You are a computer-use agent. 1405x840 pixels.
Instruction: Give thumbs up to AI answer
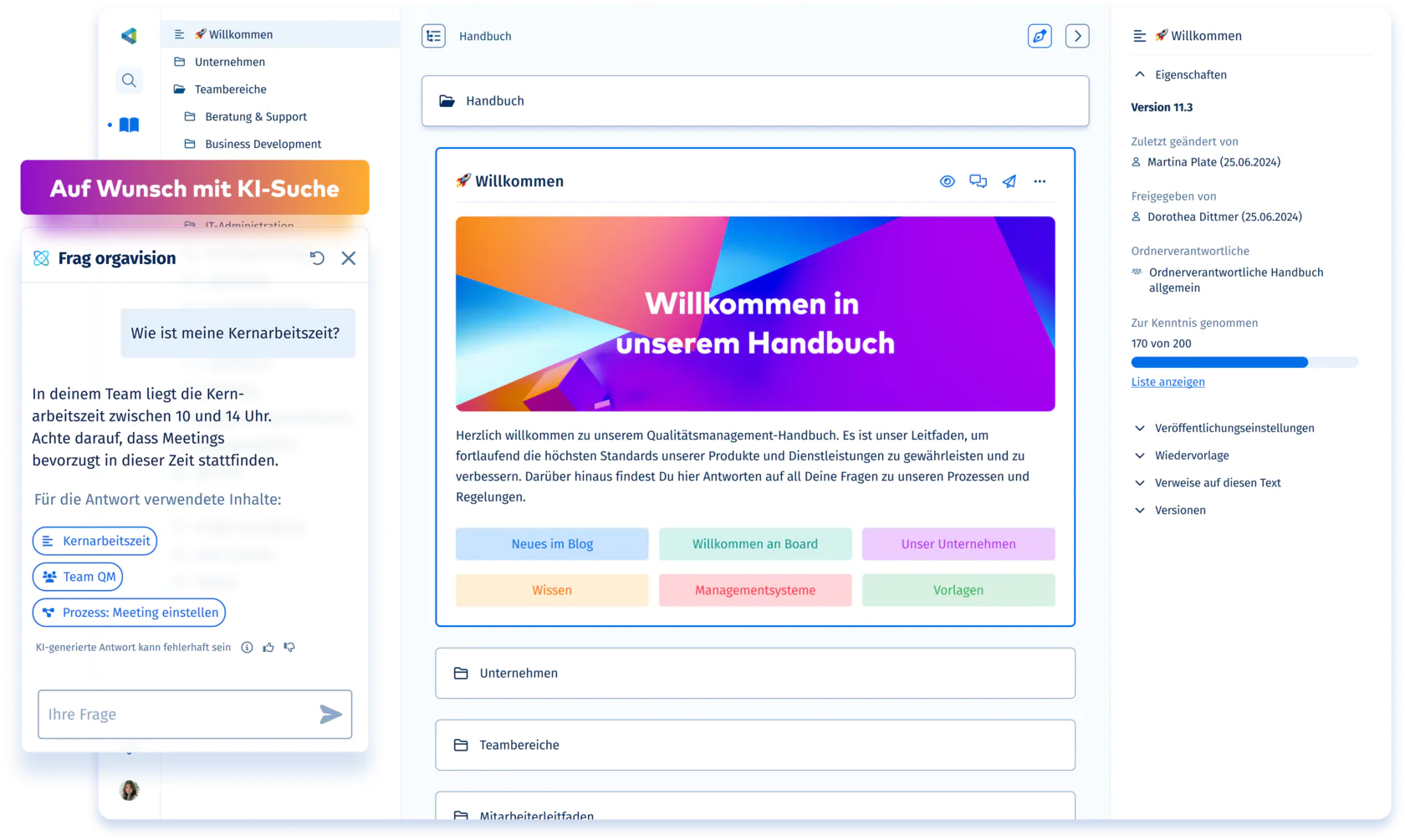268,648
